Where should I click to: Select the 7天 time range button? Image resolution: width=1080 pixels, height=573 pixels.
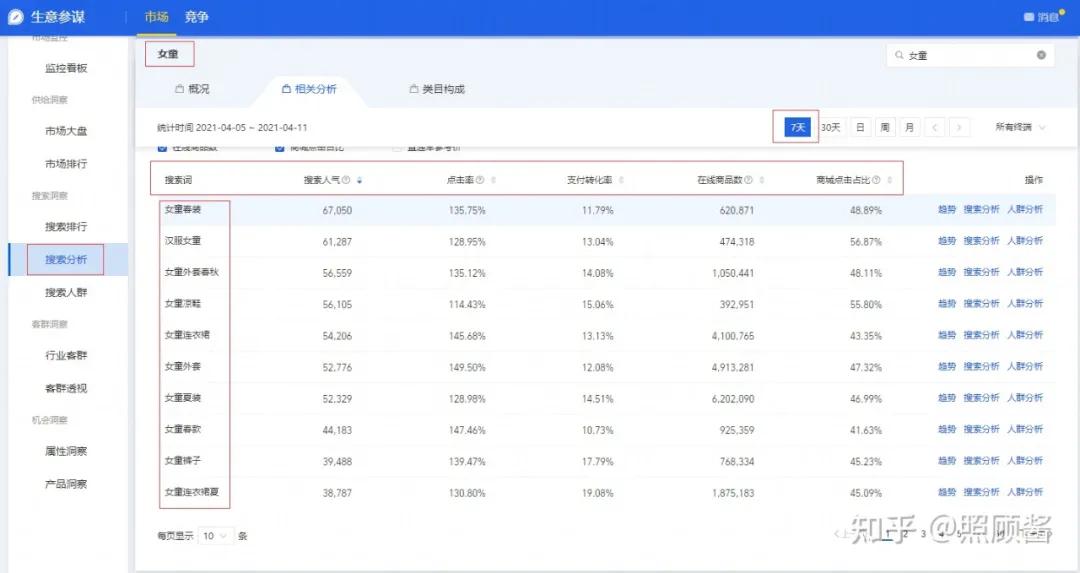point(798,127)
